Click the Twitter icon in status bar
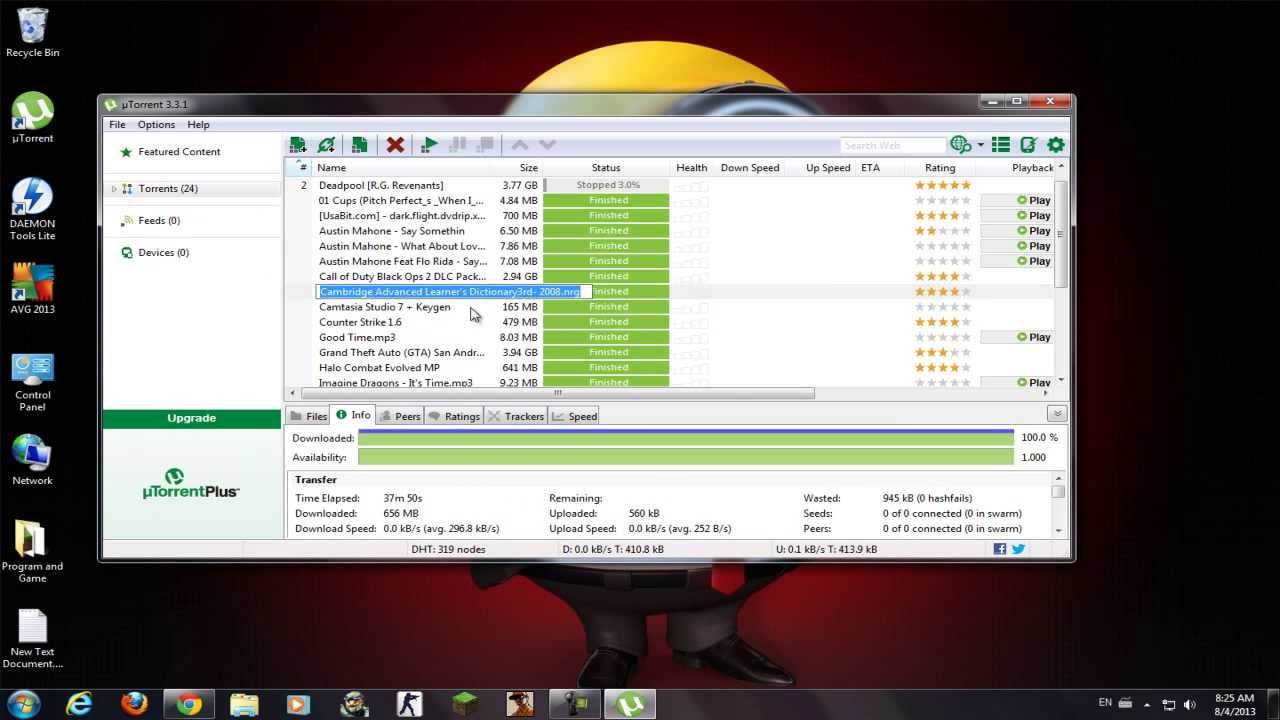Image resolution: width=1280 pixels, height=720 pixels. 1018,549
